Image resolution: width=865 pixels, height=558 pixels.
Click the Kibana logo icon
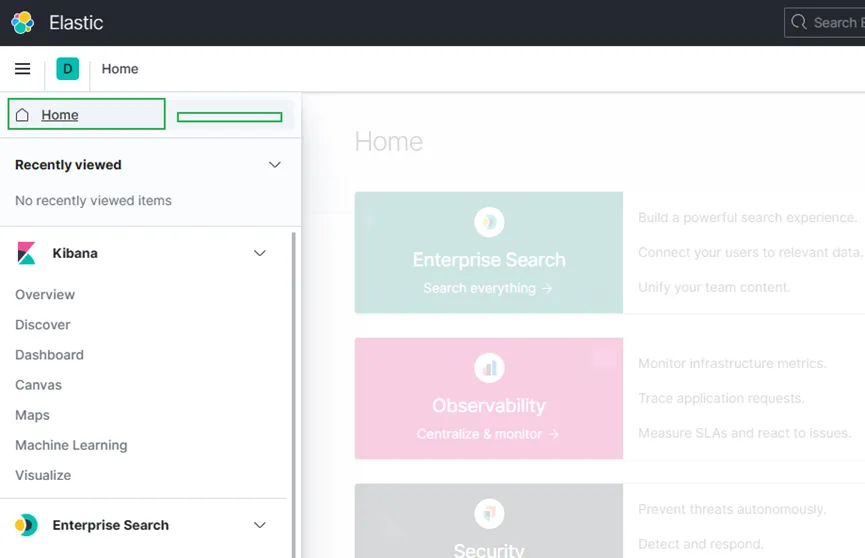pos(26,253)
